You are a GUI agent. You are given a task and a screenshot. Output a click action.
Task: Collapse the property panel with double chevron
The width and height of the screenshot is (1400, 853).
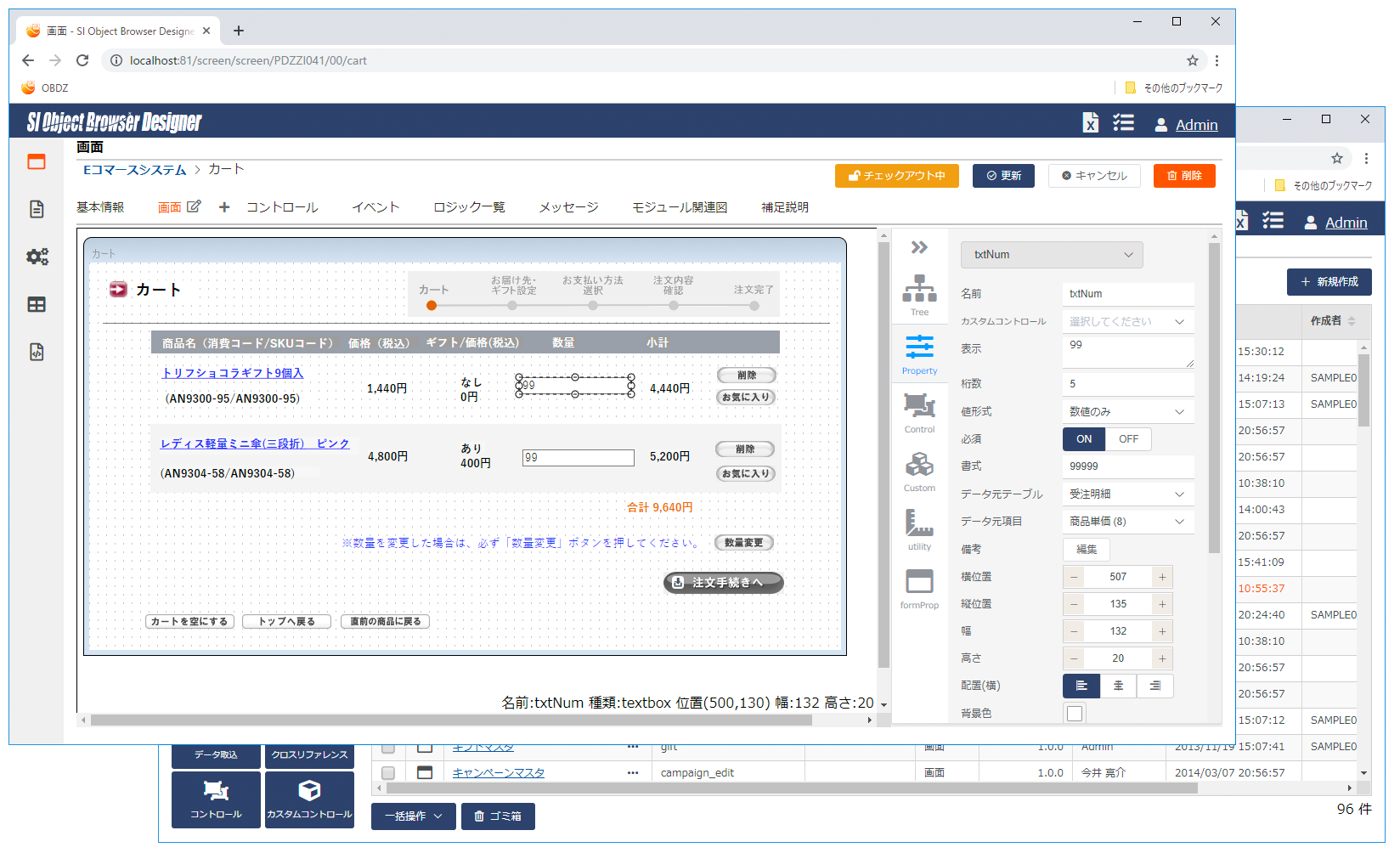(x=919, y=247)
